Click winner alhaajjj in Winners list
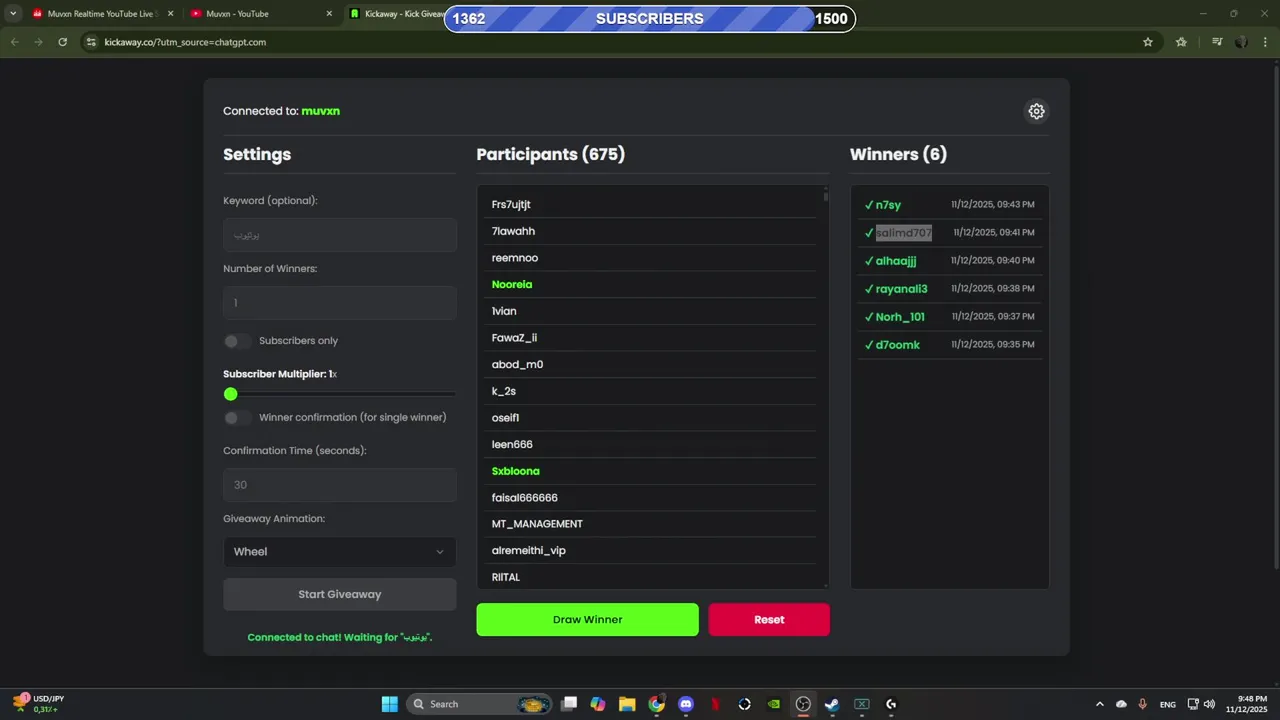This screenshot has height=720, width=1280. (x=896, y=261)
